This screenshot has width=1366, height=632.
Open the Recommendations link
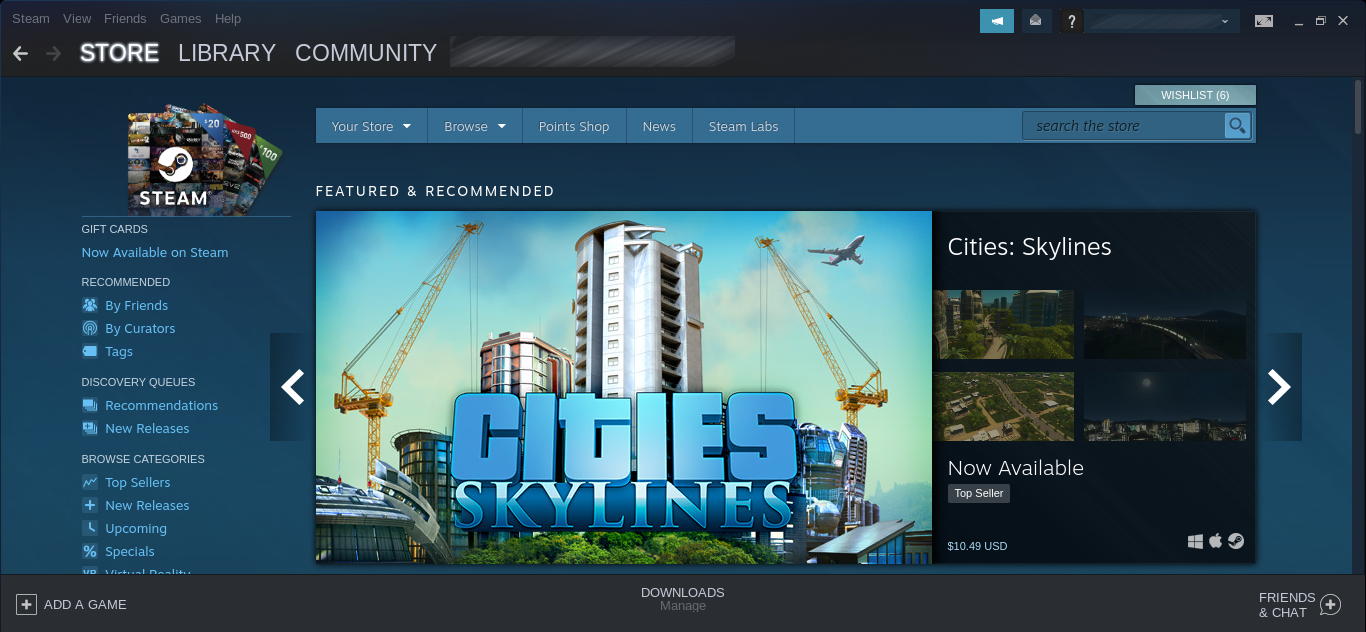[161, 405]
